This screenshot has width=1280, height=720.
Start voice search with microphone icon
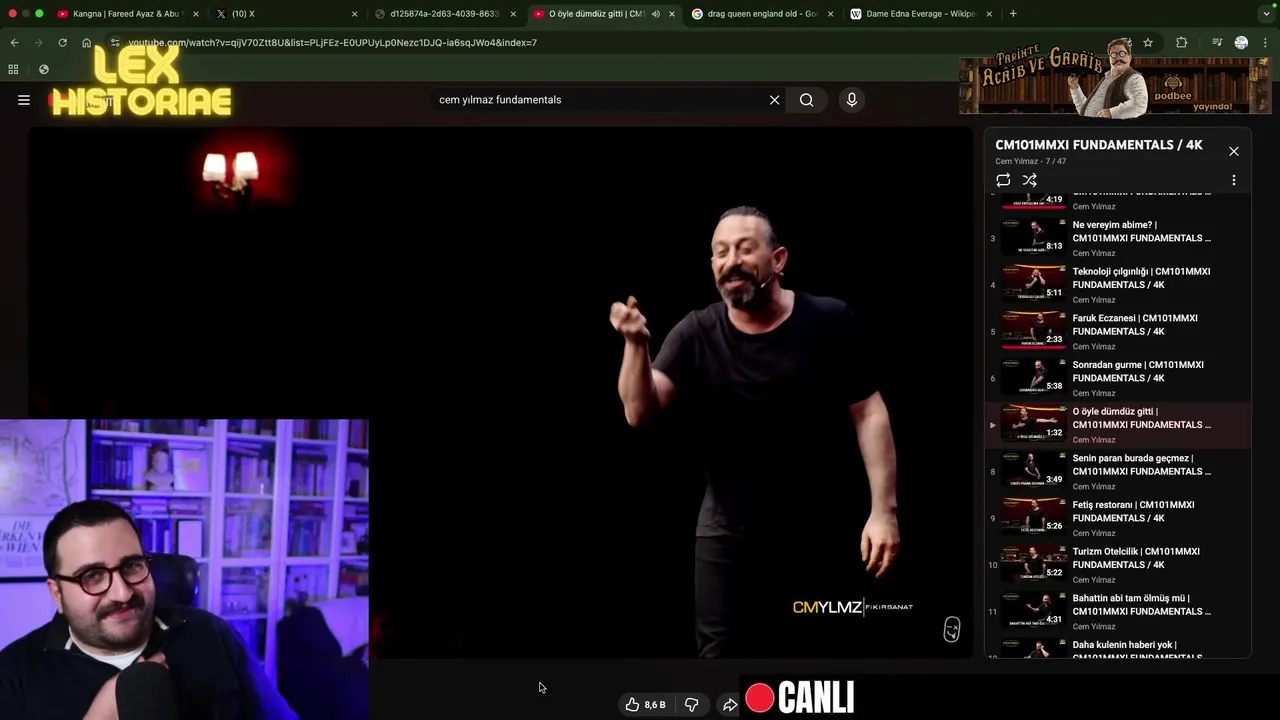pyautogui.click(x=852, y=100)
